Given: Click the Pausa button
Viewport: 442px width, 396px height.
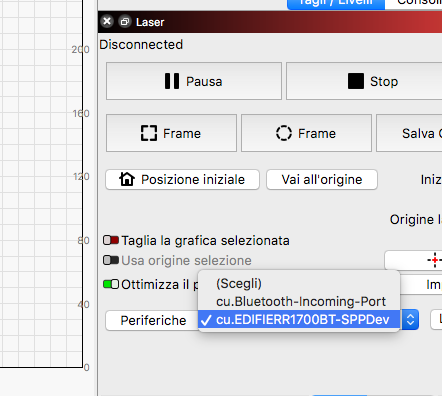Looking at the screenshot, I should pyautogui.click(x=194, y=81).
